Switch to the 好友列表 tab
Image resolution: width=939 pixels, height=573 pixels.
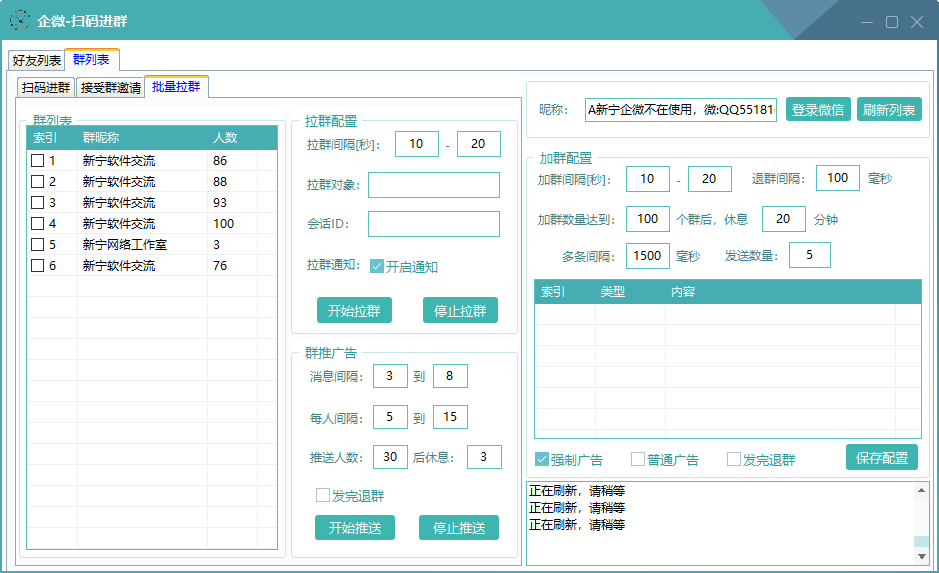click(37, 60)
